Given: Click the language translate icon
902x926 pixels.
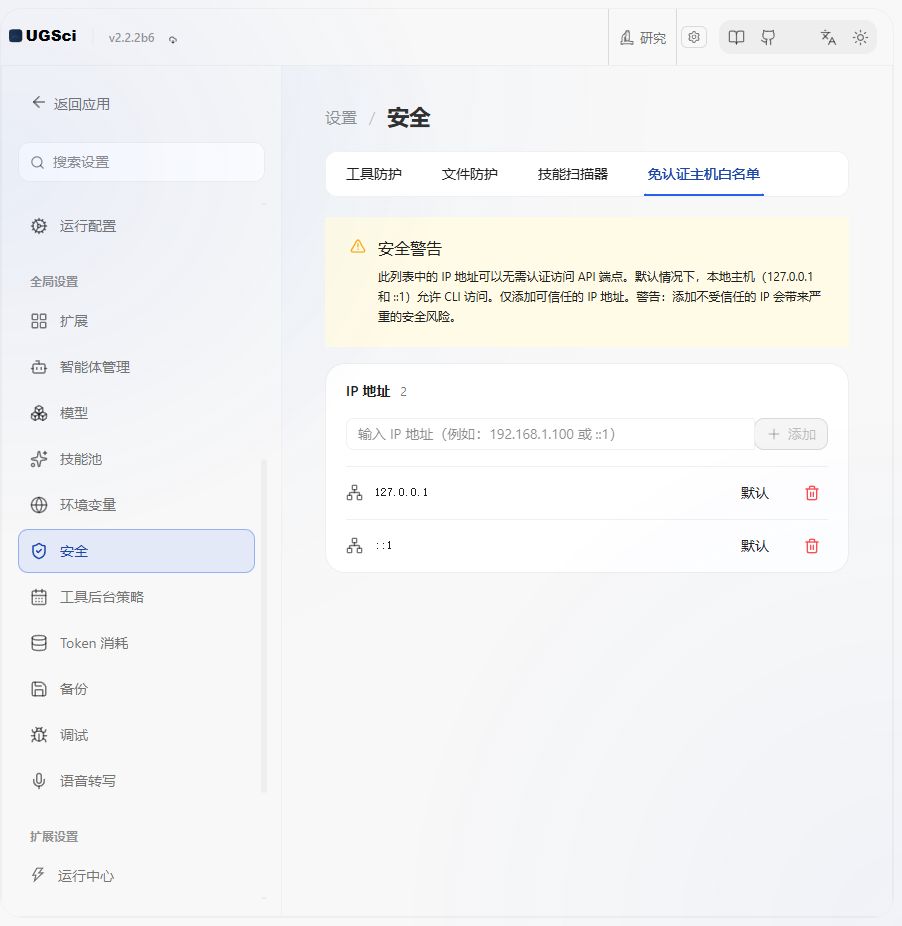Looking at the screenshot, I should pos(828,38).
